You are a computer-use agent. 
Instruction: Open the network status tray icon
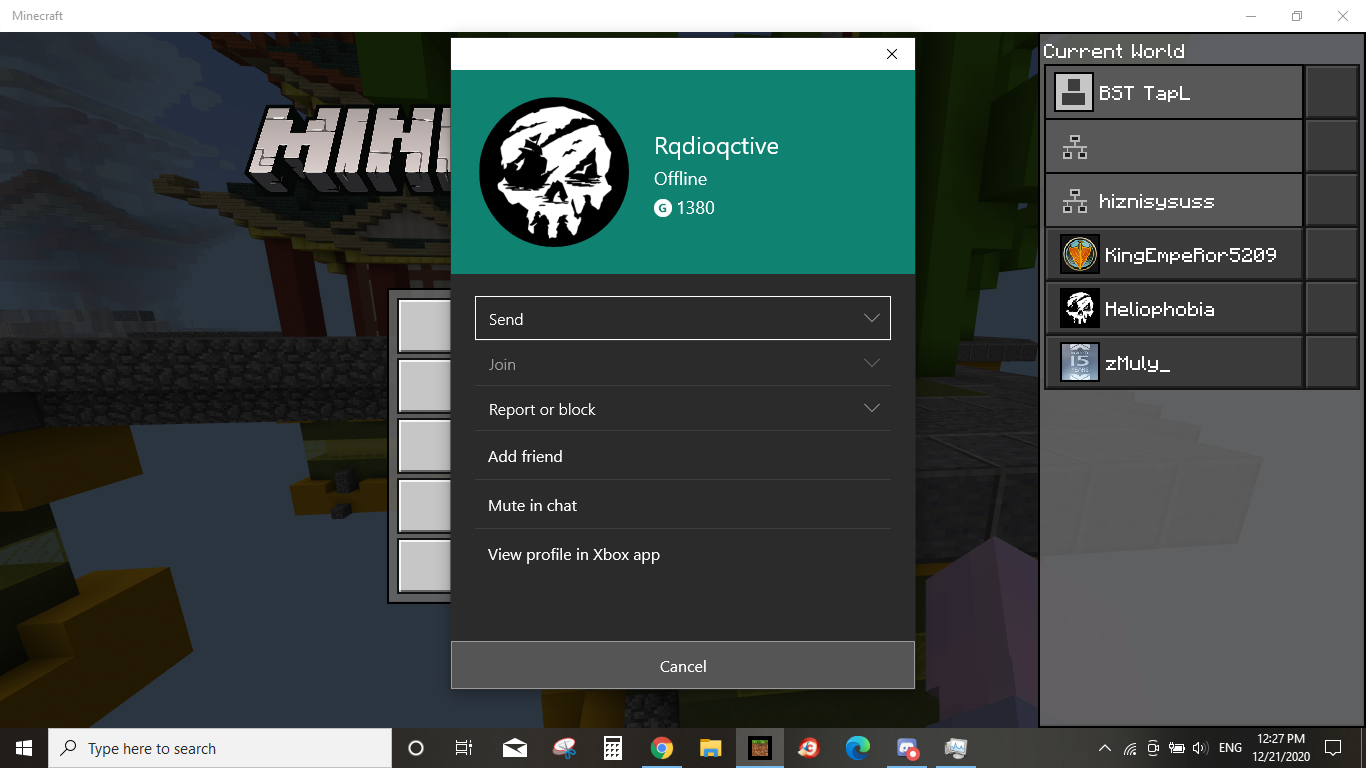coord(1130,748)
